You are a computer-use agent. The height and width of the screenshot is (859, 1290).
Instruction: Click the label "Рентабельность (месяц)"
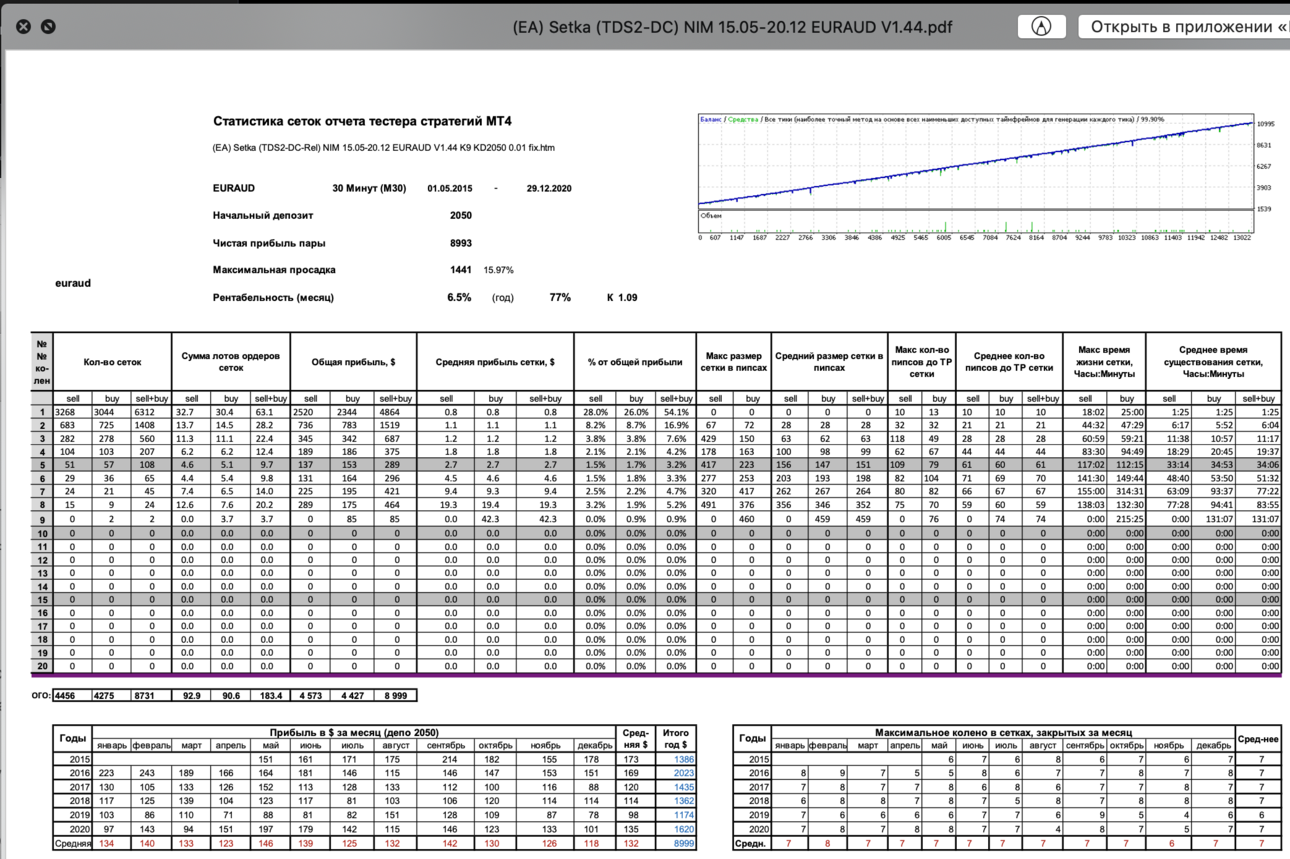(x=273, y=297)
